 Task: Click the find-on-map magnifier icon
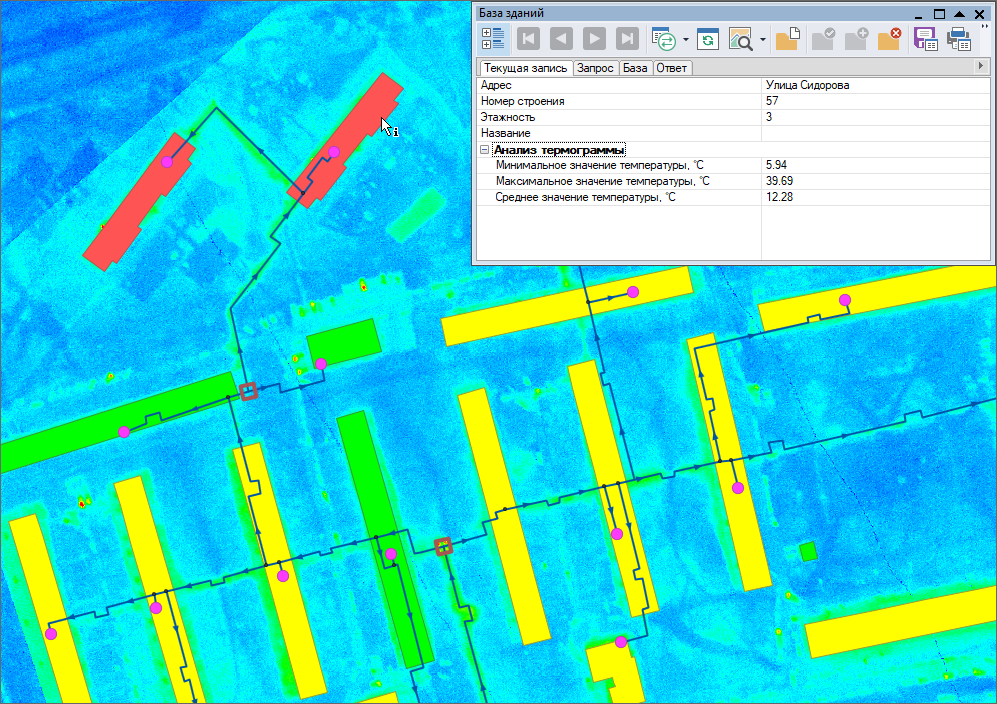(x=741, y=39)
